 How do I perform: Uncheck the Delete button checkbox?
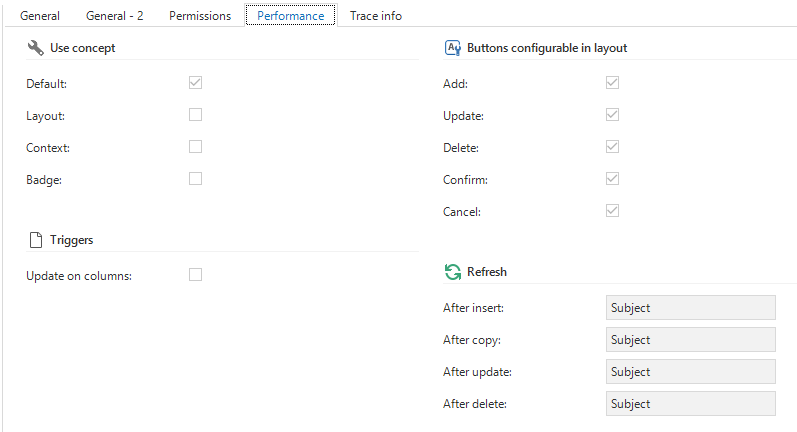coord(612,147)
